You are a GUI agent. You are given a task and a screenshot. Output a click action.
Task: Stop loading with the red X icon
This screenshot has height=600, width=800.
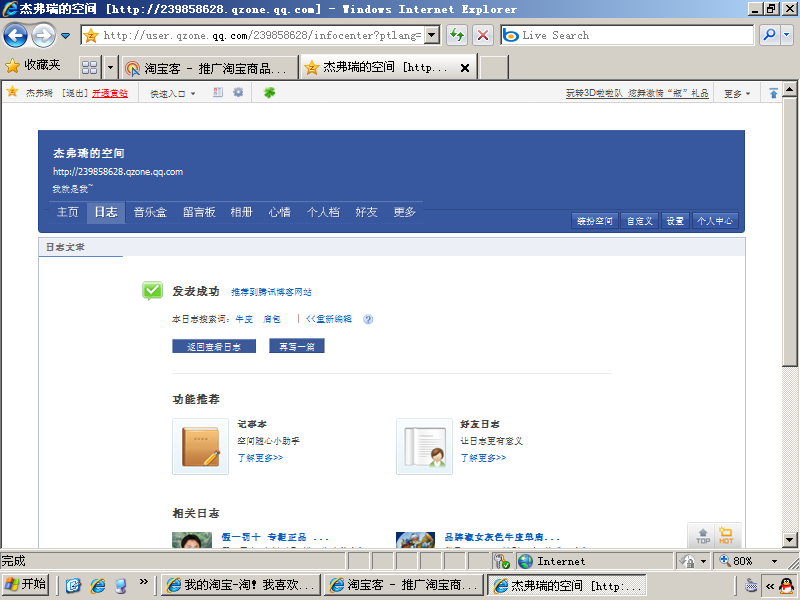tap(483, 35)
